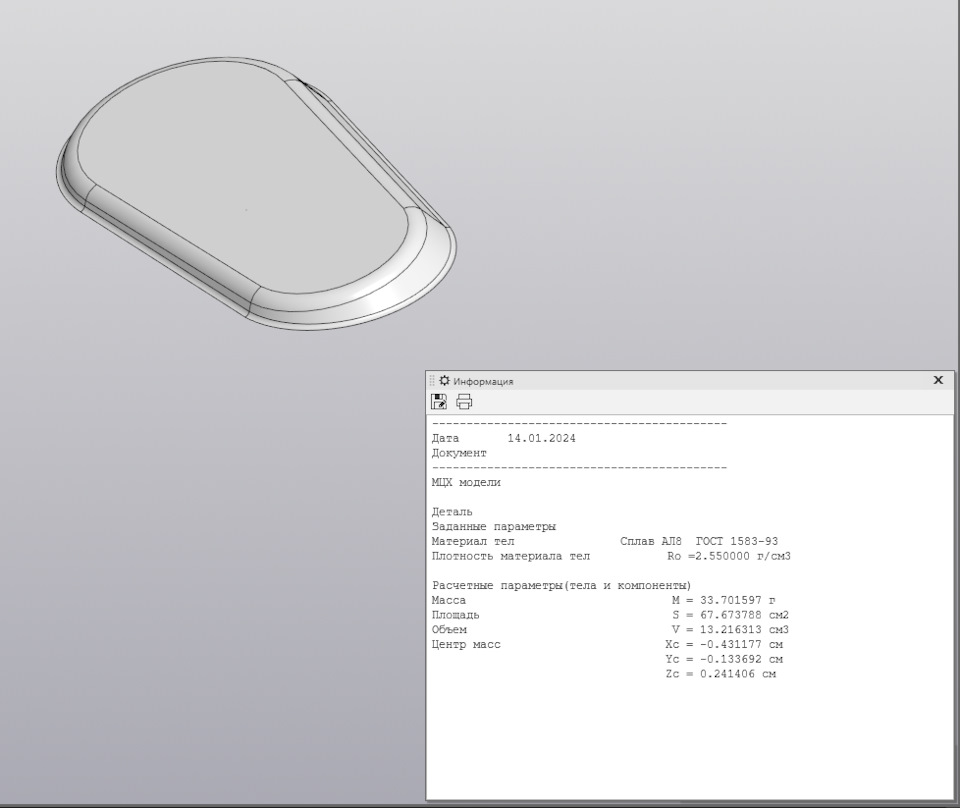Click the Информация panel title
Image resolution: width=960 pixels, height=808 pixels.
click(483, 381)
